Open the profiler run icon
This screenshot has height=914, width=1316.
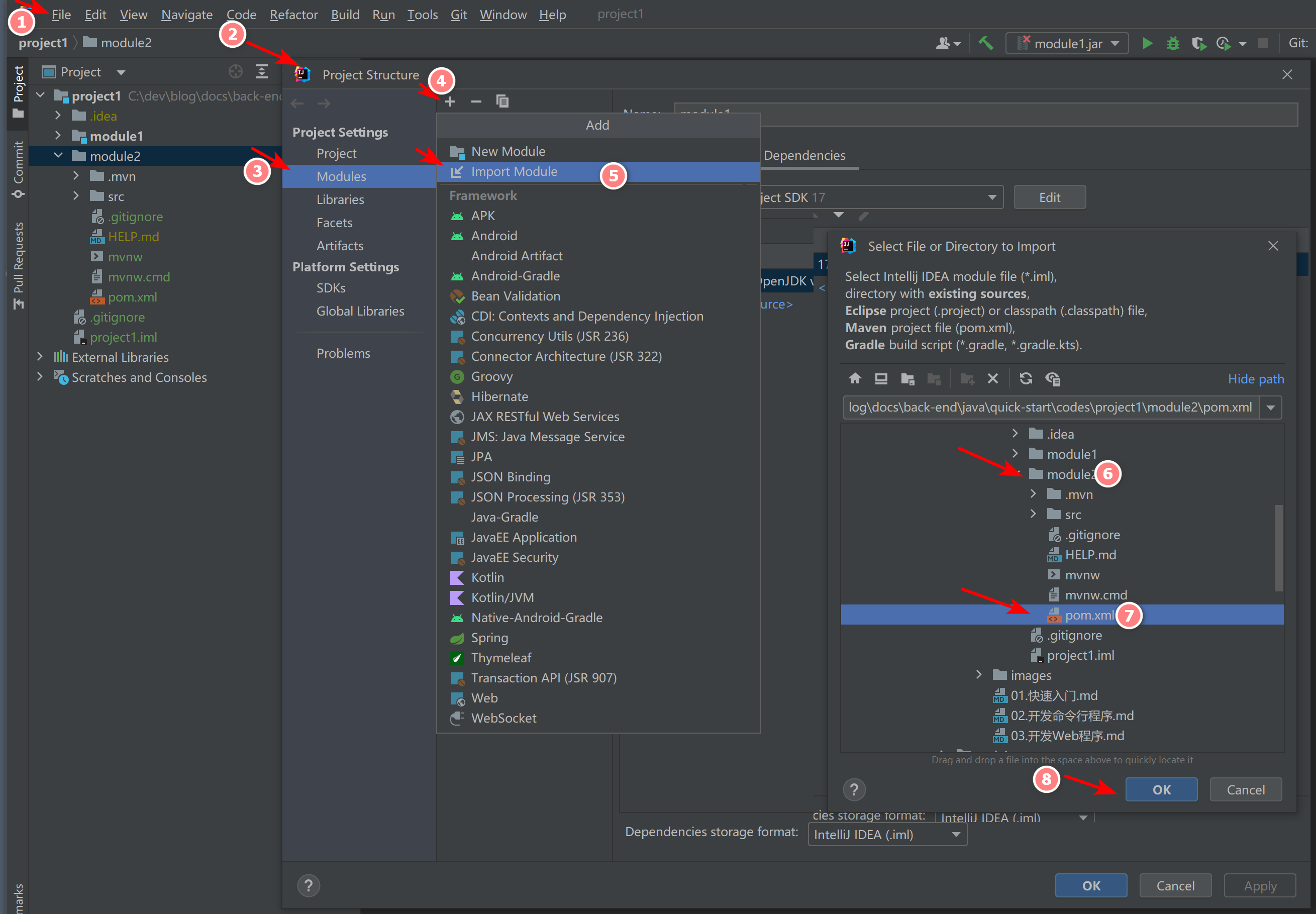point(1223,44)
